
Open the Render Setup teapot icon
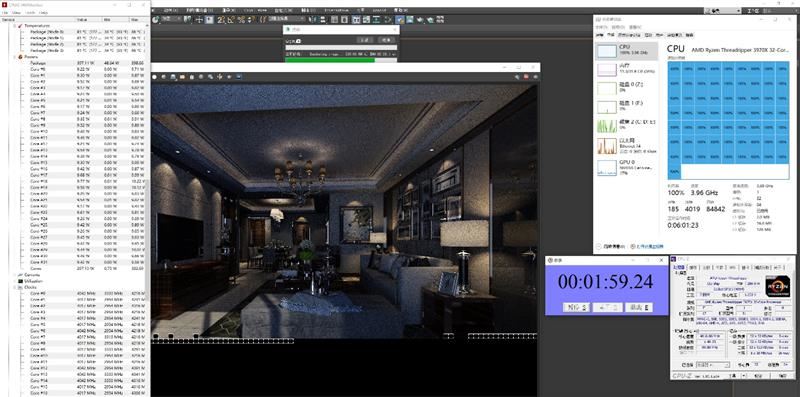(420, 19)
